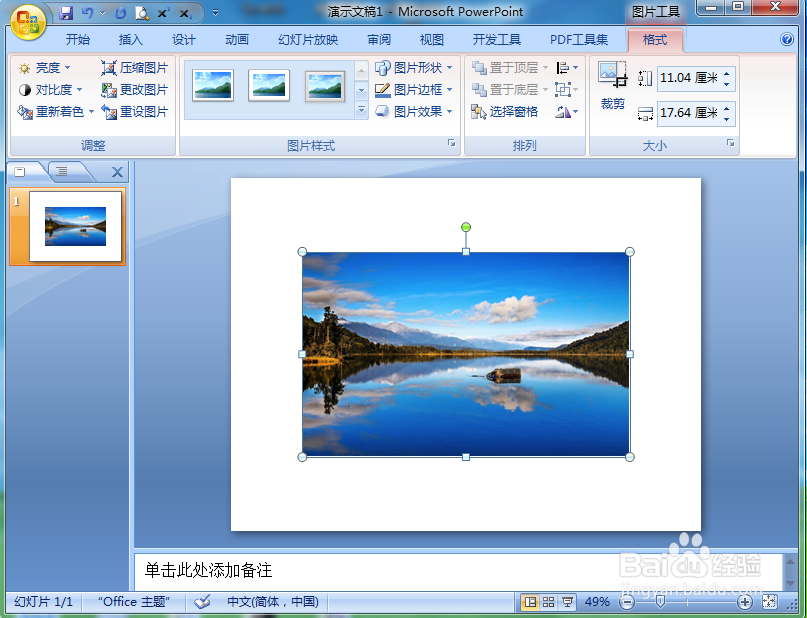Go to the 幻灯片放映 tab

(308, 40)
